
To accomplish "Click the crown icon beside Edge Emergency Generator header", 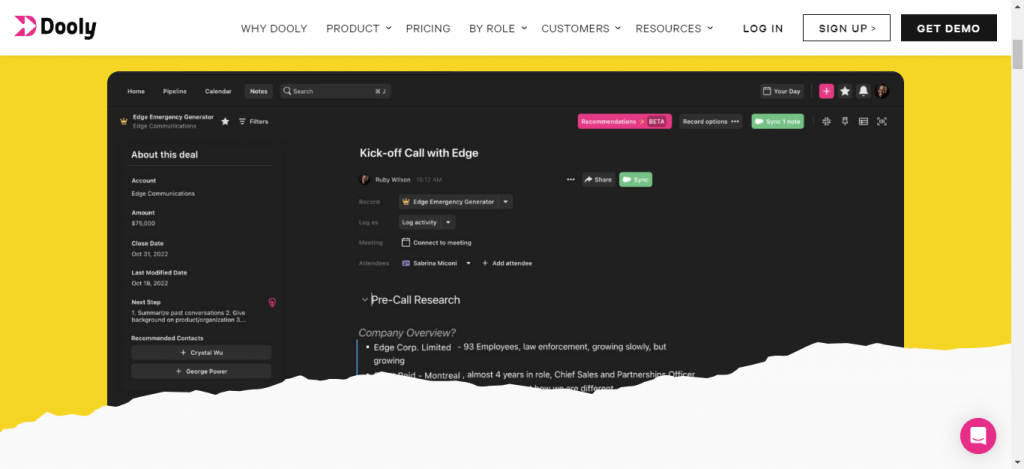I will click(123, 121).
